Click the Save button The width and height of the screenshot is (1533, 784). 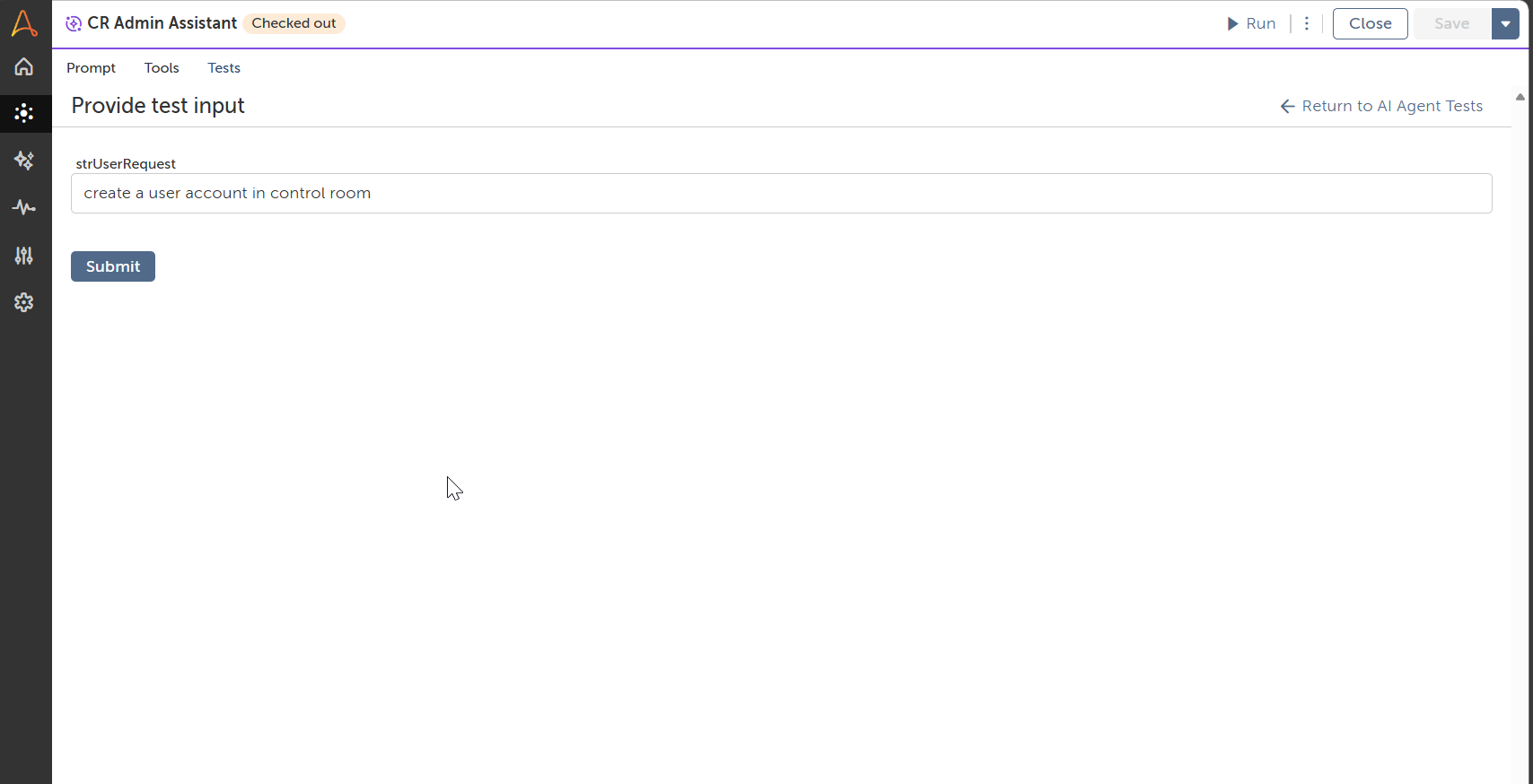tap(1451, 24)
